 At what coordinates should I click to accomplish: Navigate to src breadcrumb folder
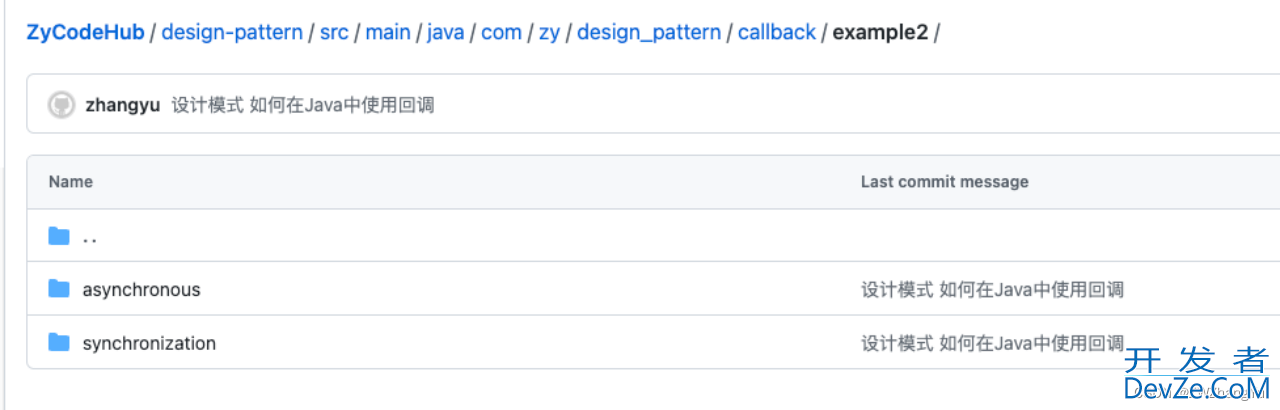click(x=334, y=32)
